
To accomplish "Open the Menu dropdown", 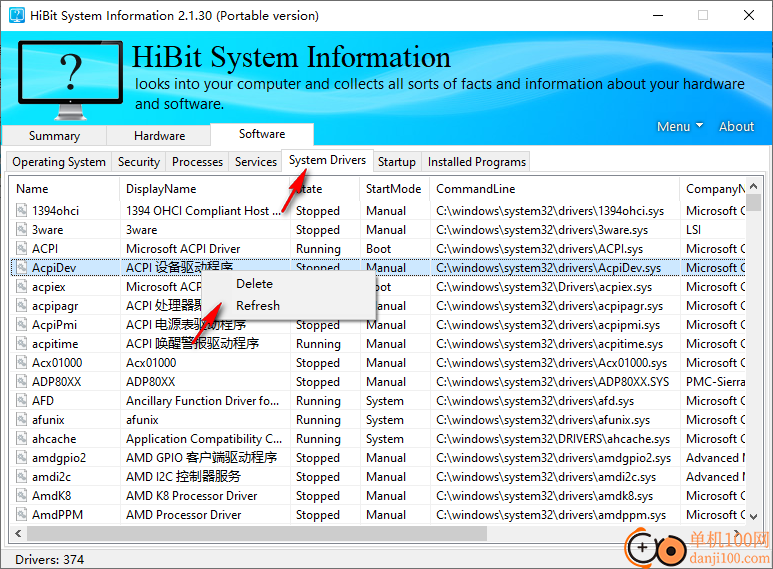I will click(679, 127).
